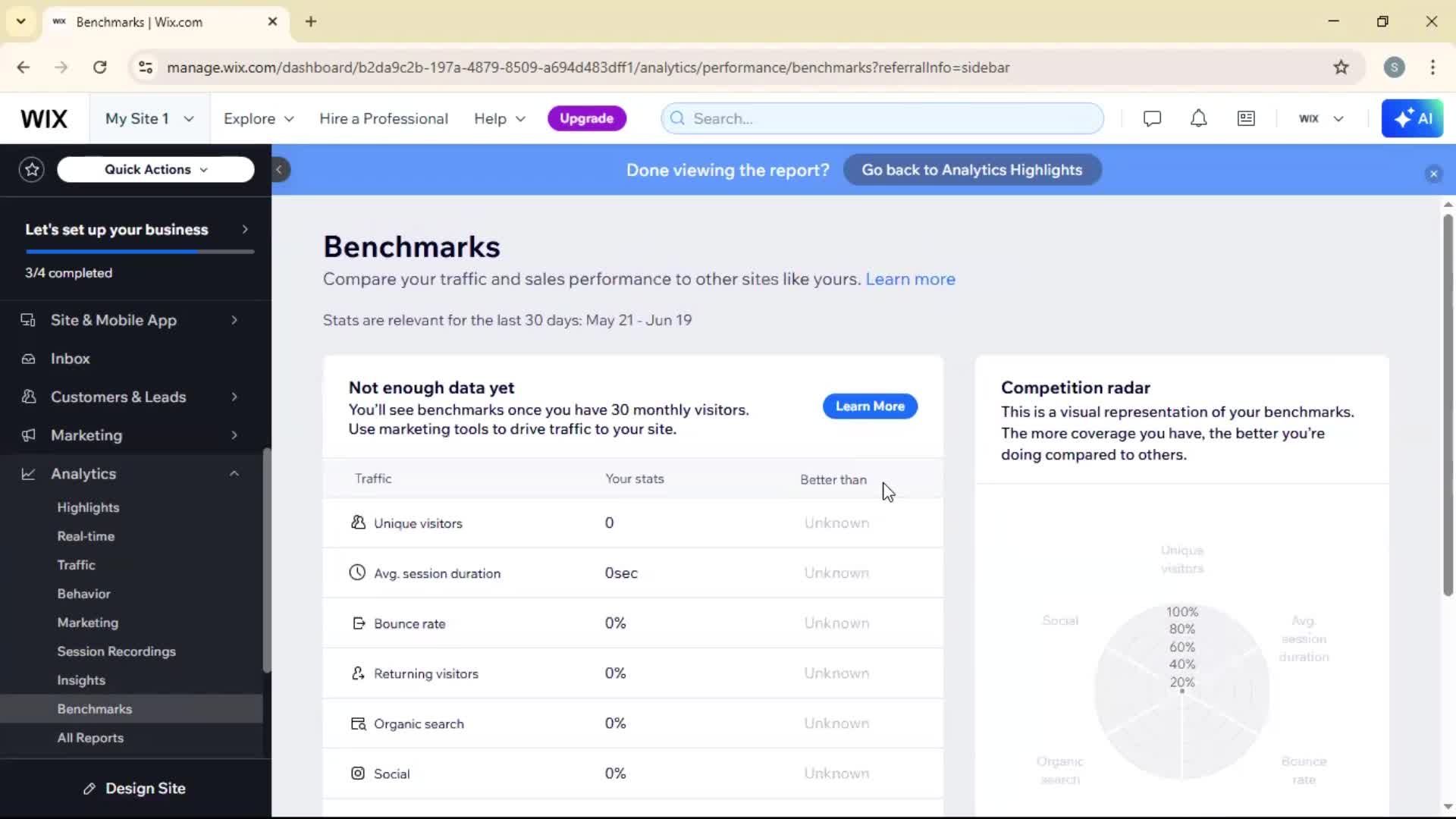The height and width of the screenshot is (819, 1456).
Task: Click Go back to Analytics Highlights
Action: 972,170
